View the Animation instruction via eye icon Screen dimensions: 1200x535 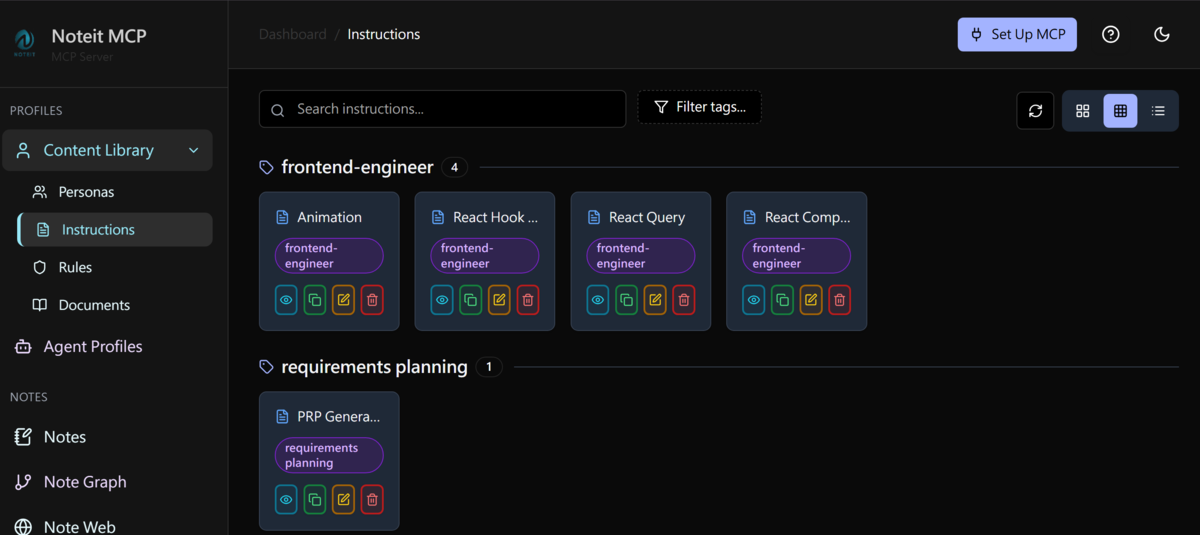(286, 300)
